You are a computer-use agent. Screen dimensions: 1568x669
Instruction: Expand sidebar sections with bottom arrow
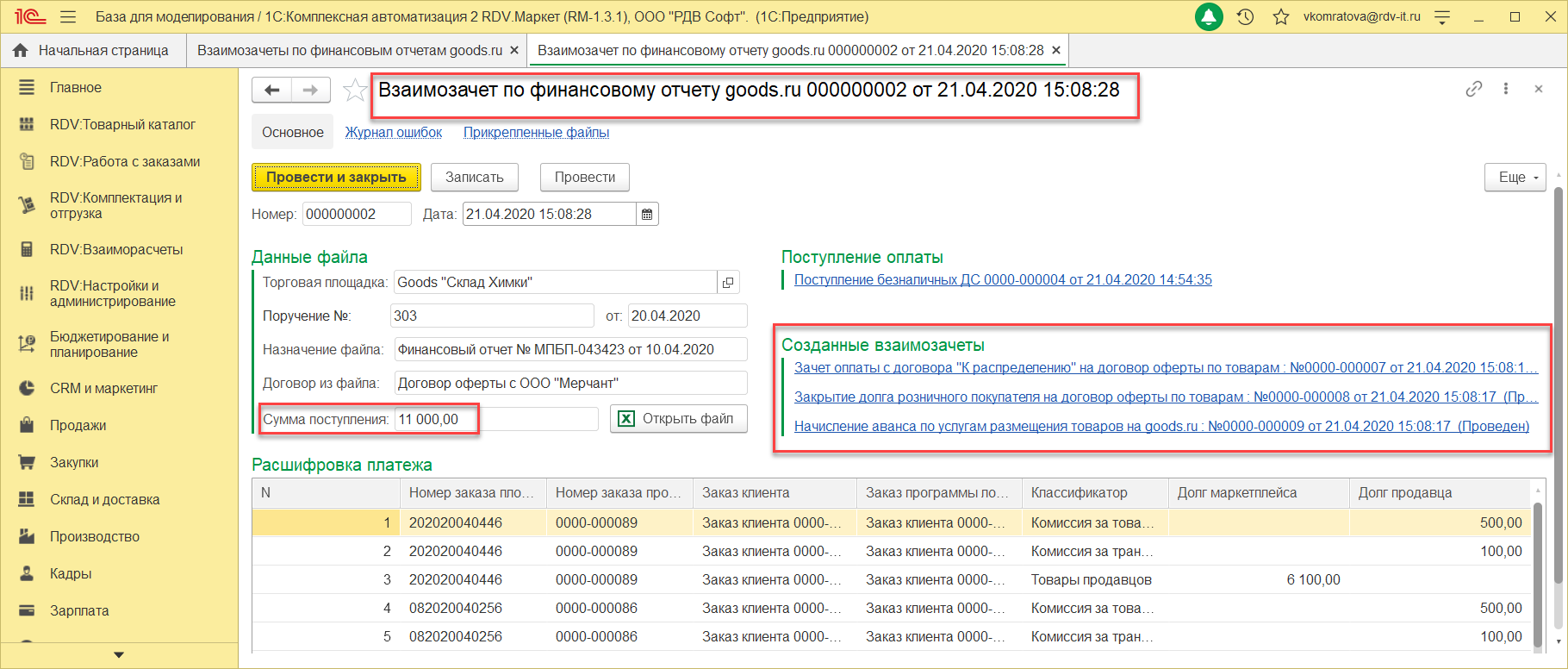coord(119,655)
